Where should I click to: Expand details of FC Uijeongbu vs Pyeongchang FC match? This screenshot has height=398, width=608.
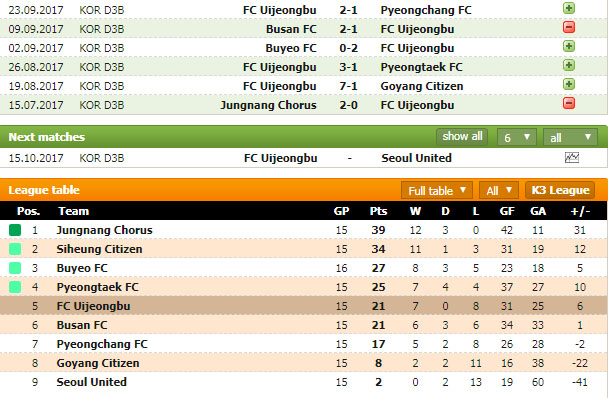point(569,8)
